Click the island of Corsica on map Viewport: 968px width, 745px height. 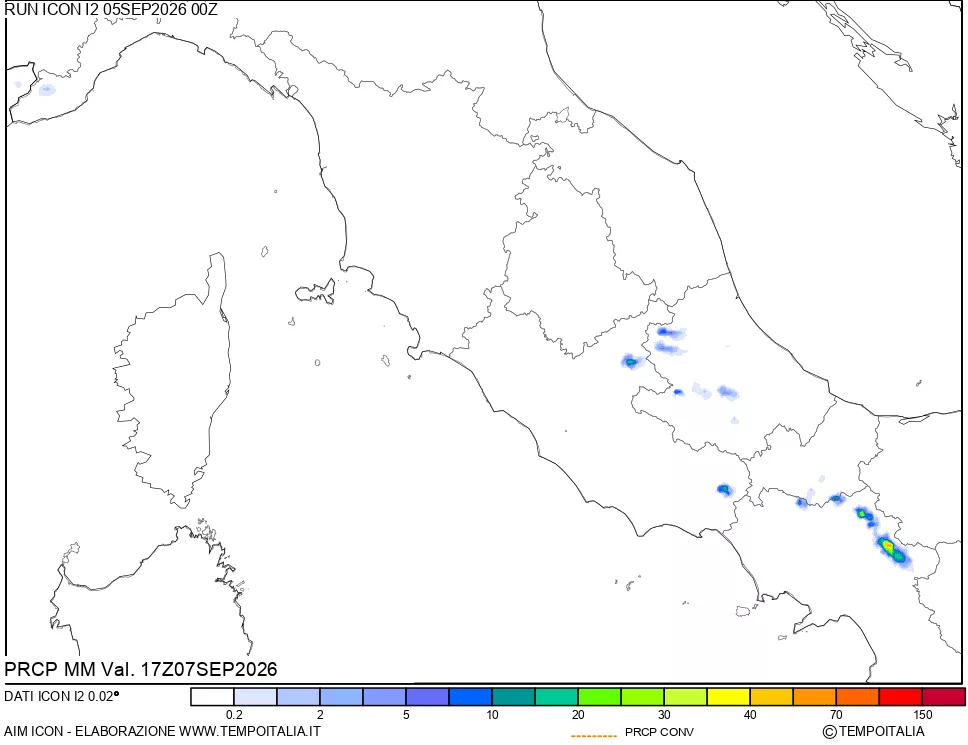coord(174,380)
